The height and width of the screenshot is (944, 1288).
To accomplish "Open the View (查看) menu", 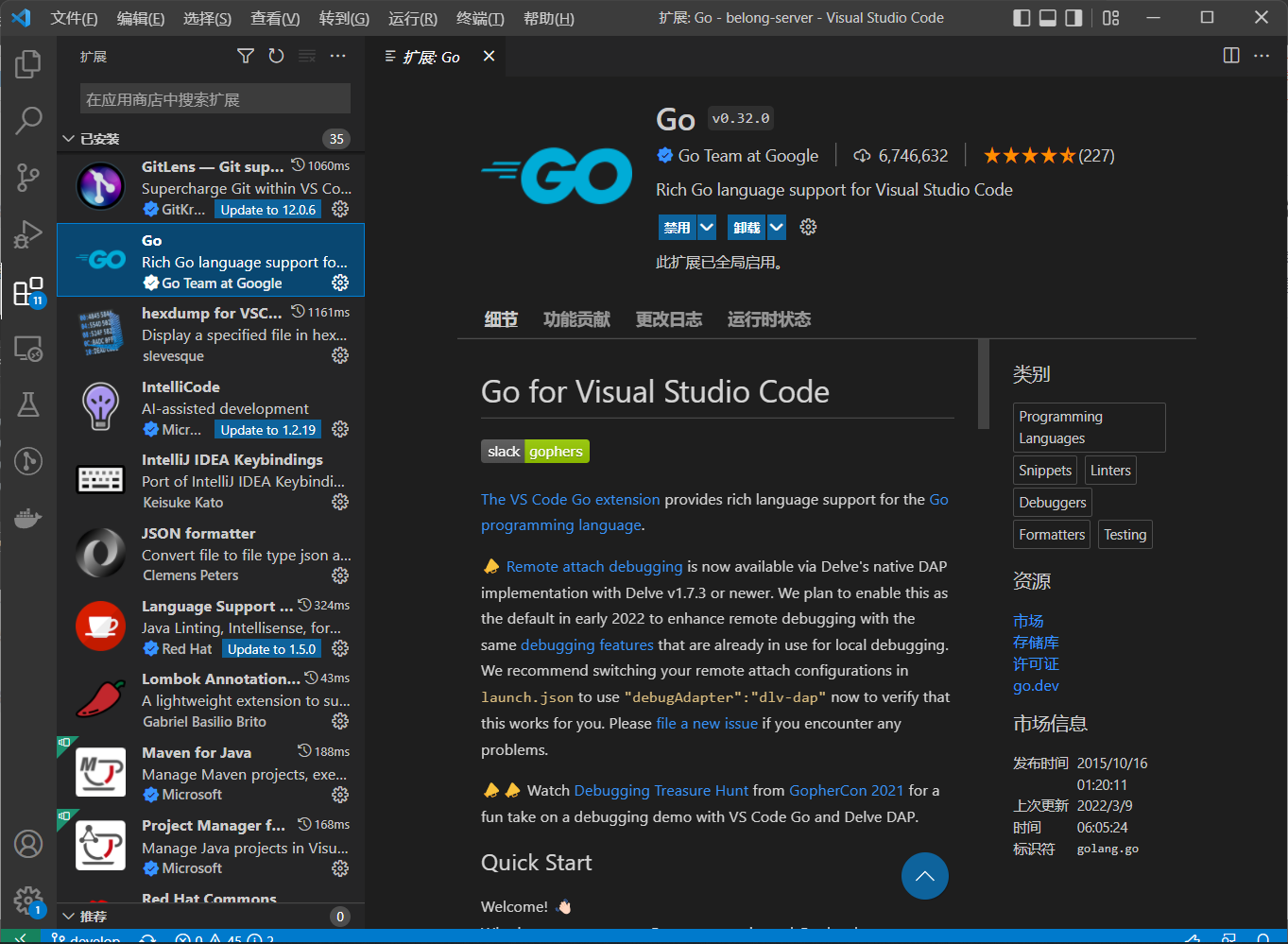I will 275,18.
